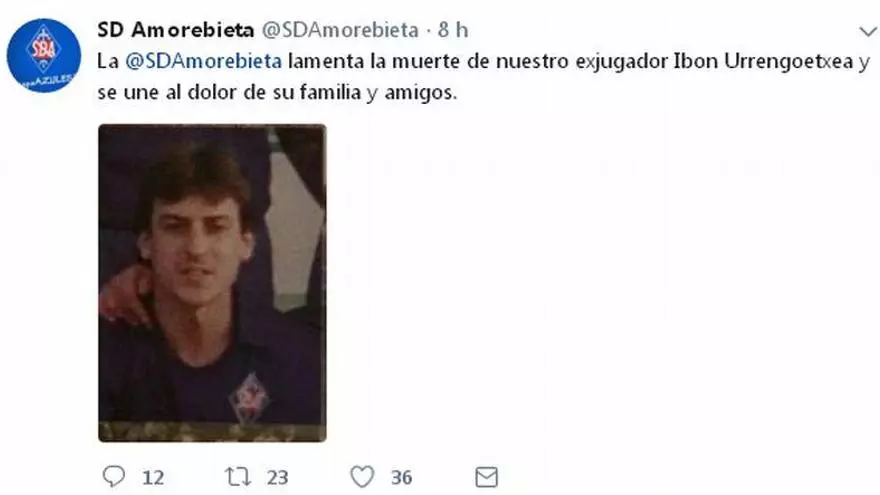Viewport: 880px width, 495px height.
Task: Open the SD Amorebieta profile avatar
Action: click(44, 56)
